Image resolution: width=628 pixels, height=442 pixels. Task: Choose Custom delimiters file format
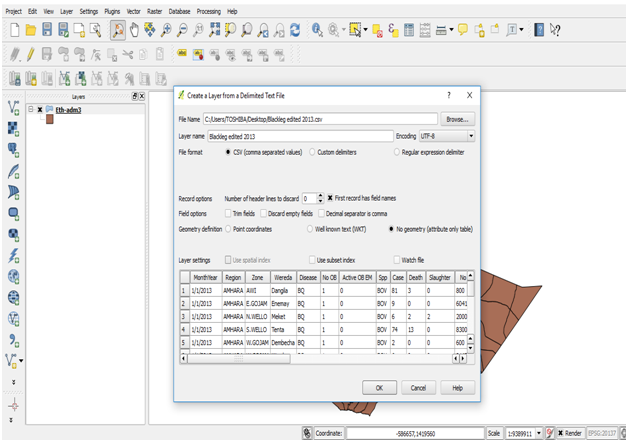point(311,152)
